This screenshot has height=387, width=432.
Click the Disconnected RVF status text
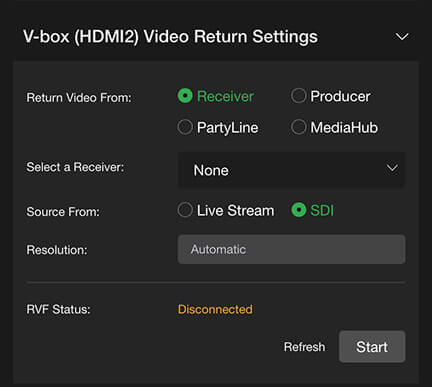coord(215,309)
